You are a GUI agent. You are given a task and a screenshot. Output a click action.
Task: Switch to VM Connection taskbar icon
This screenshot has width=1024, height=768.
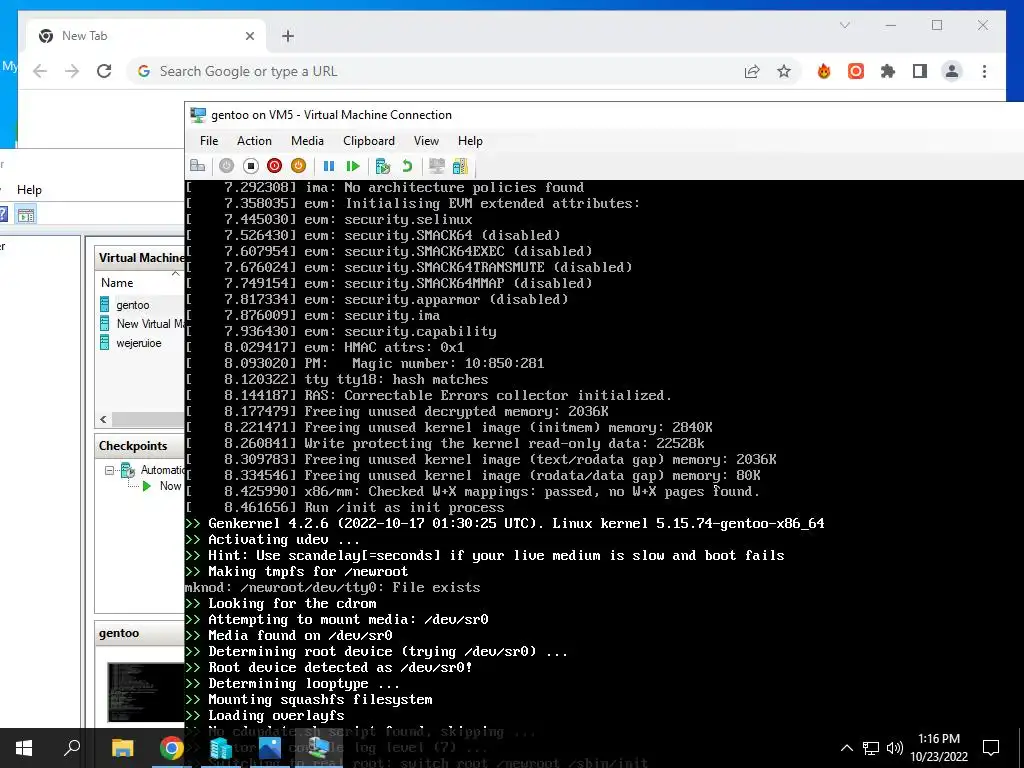click(x=318, y=748)
